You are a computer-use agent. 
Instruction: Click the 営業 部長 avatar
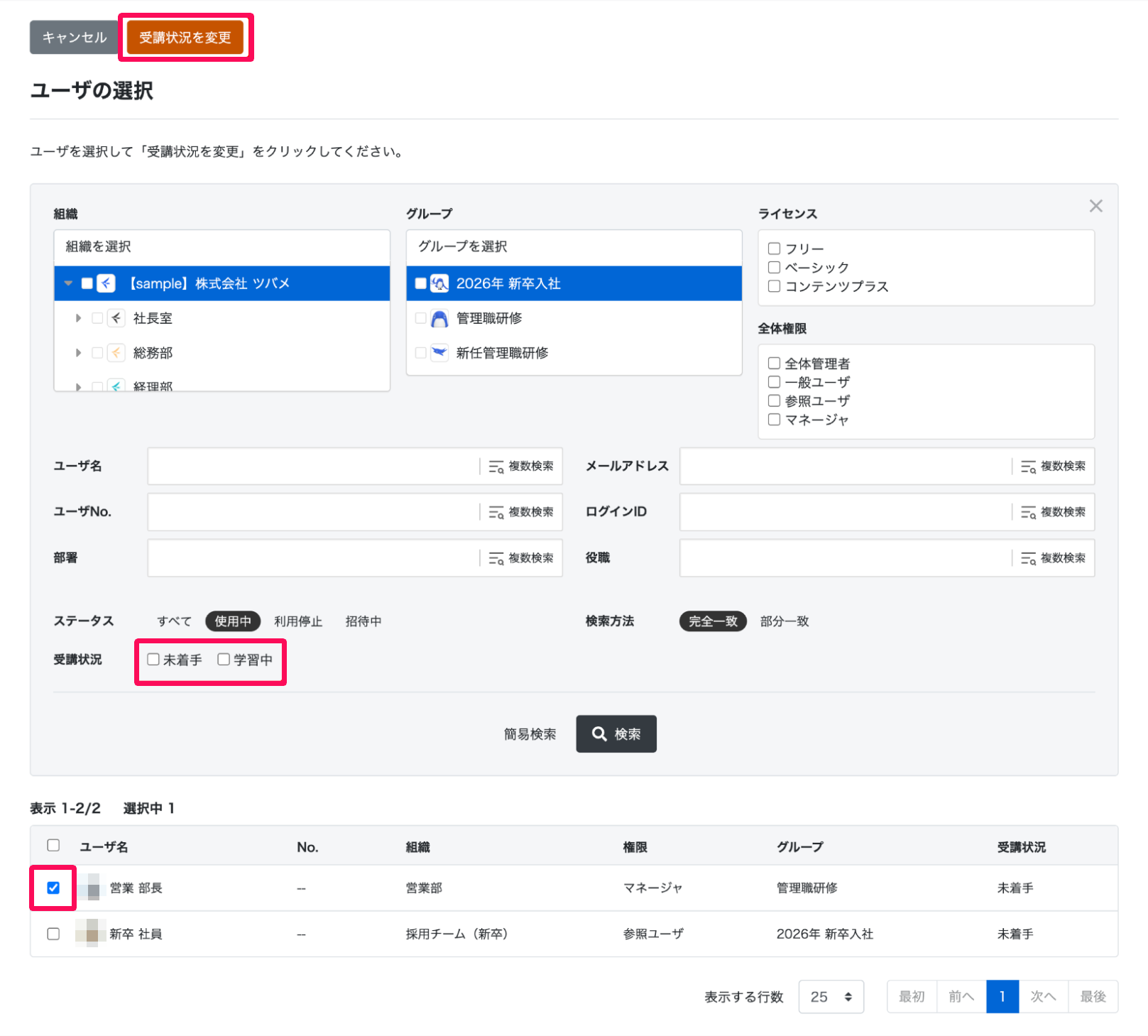point(91,888)
